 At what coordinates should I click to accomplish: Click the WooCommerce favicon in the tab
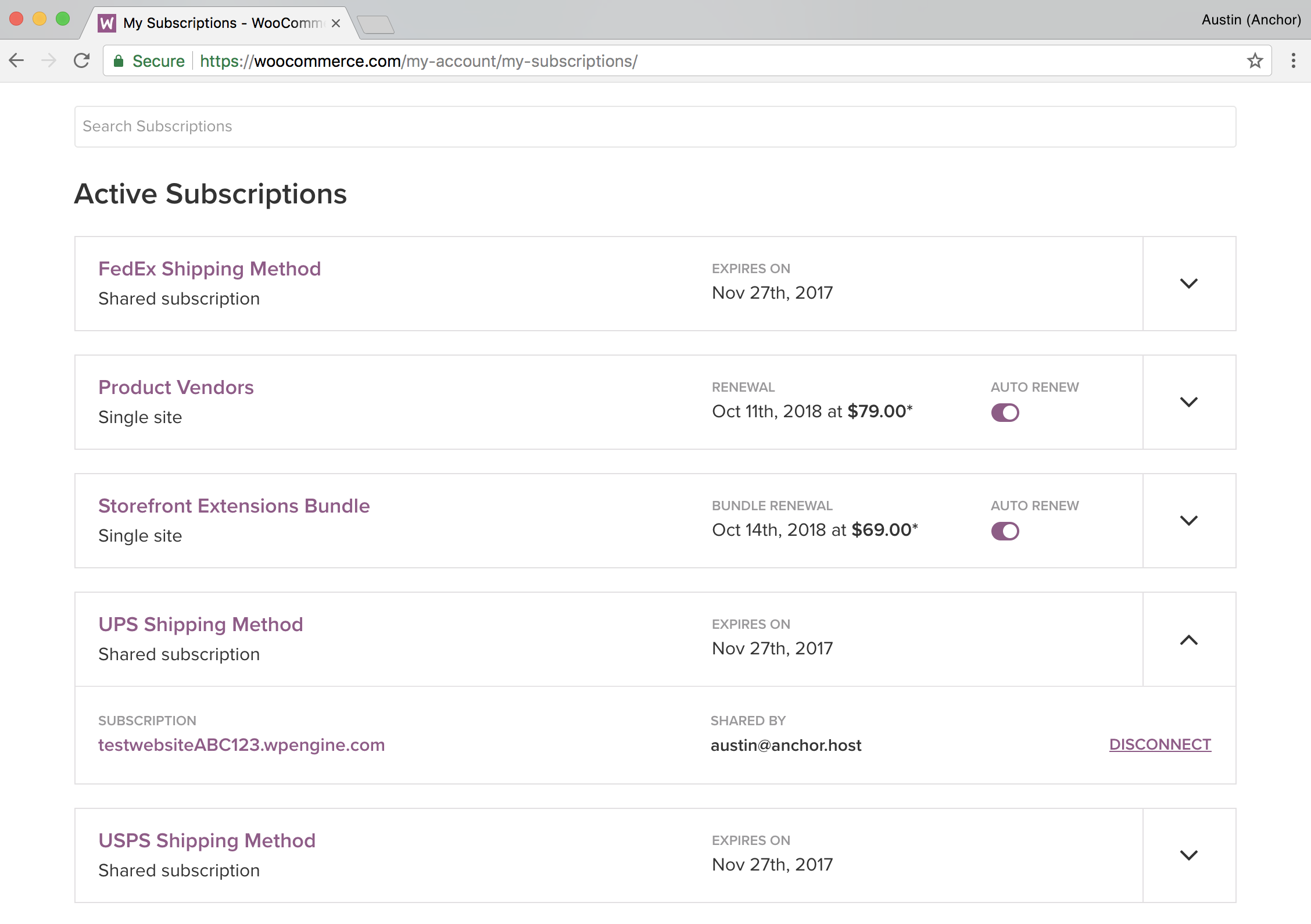point(107,23)
